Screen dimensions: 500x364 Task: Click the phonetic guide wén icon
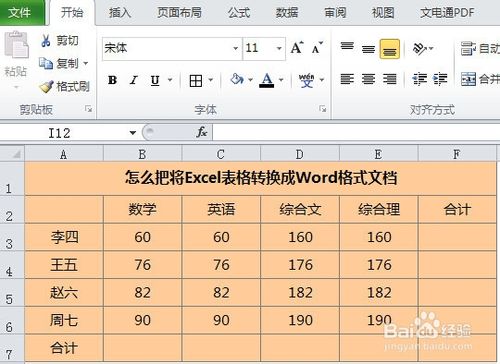tap(306, 80)
